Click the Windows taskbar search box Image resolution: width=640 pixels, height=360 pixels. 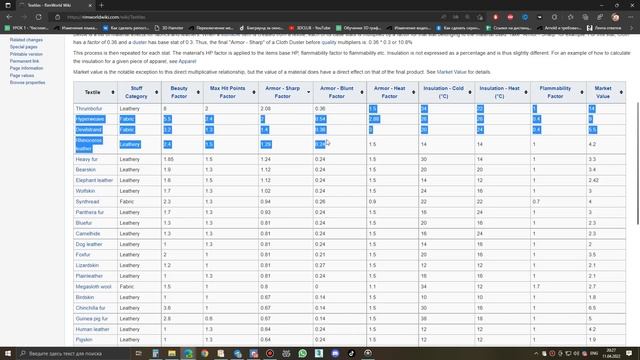(73, 353)
